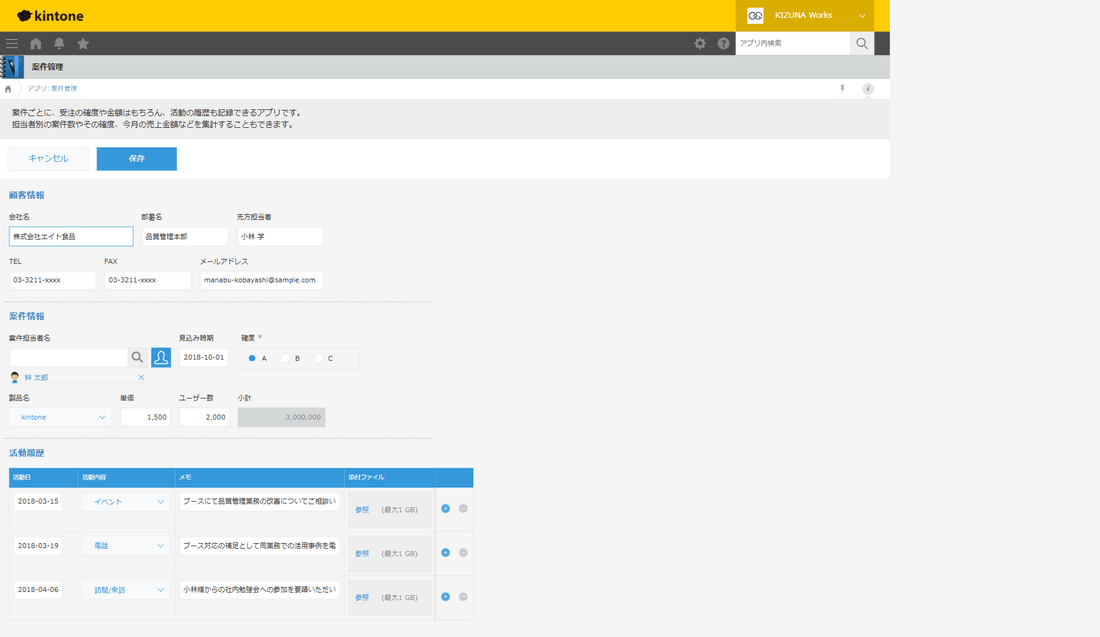Open the 製品名 kintone dropdown
The width and height of the screenshot is (1100, 637).
[61, 417]
